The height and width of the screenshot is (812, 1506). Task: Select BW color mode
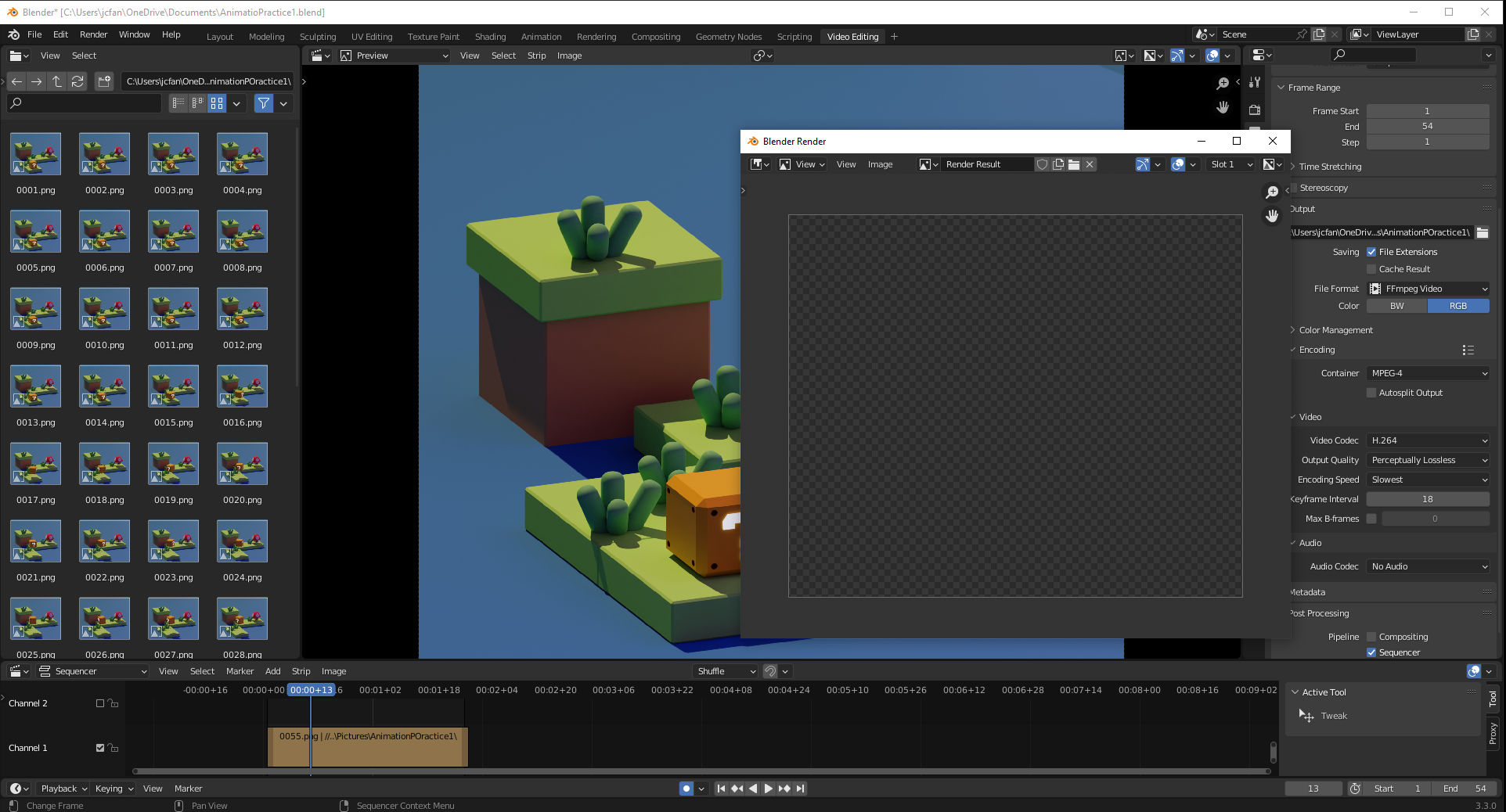[x=1397, y=306]
